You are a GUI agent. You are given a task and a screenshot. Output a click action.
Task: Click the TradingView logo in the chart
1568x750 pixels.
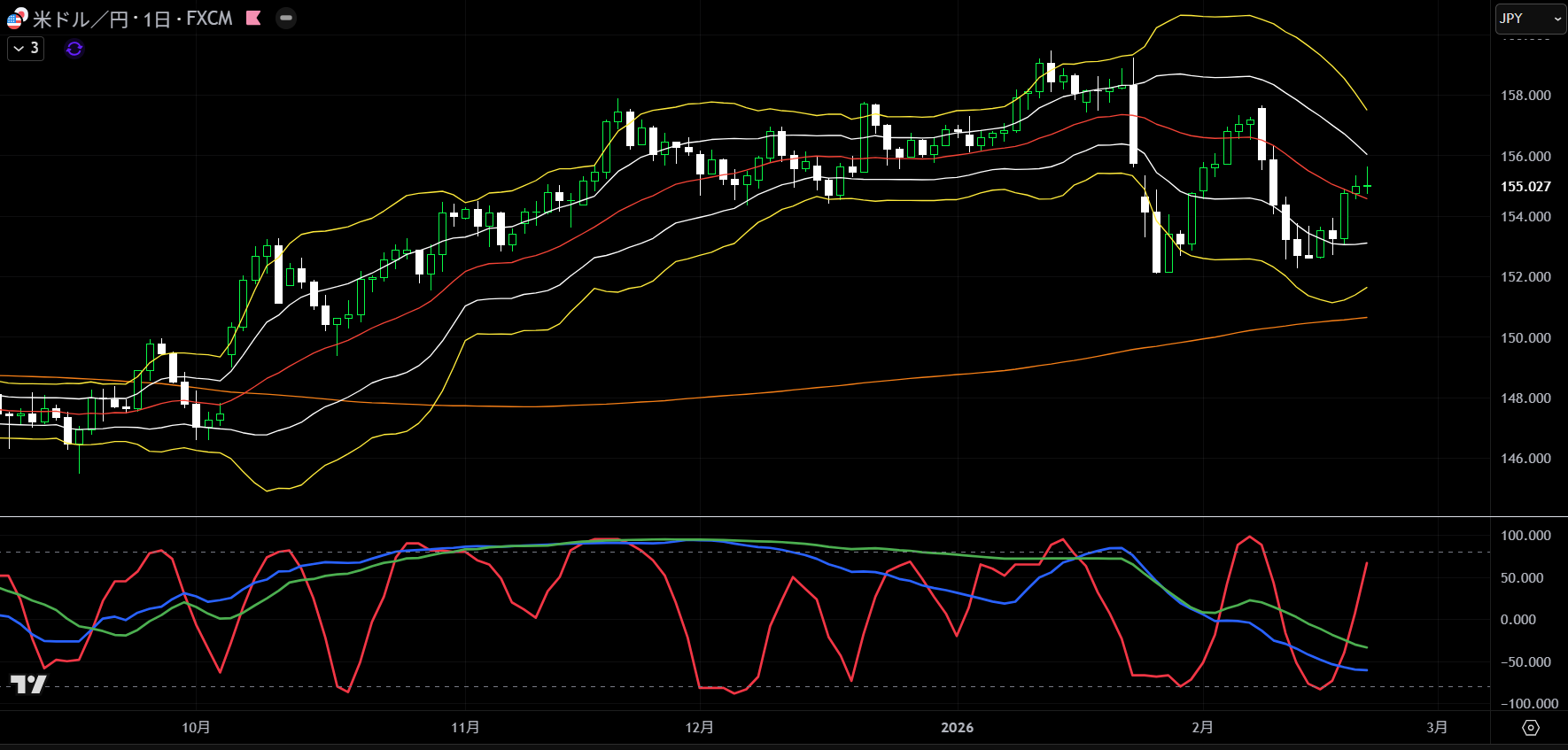pyautogui.click(x=27, y=684)
